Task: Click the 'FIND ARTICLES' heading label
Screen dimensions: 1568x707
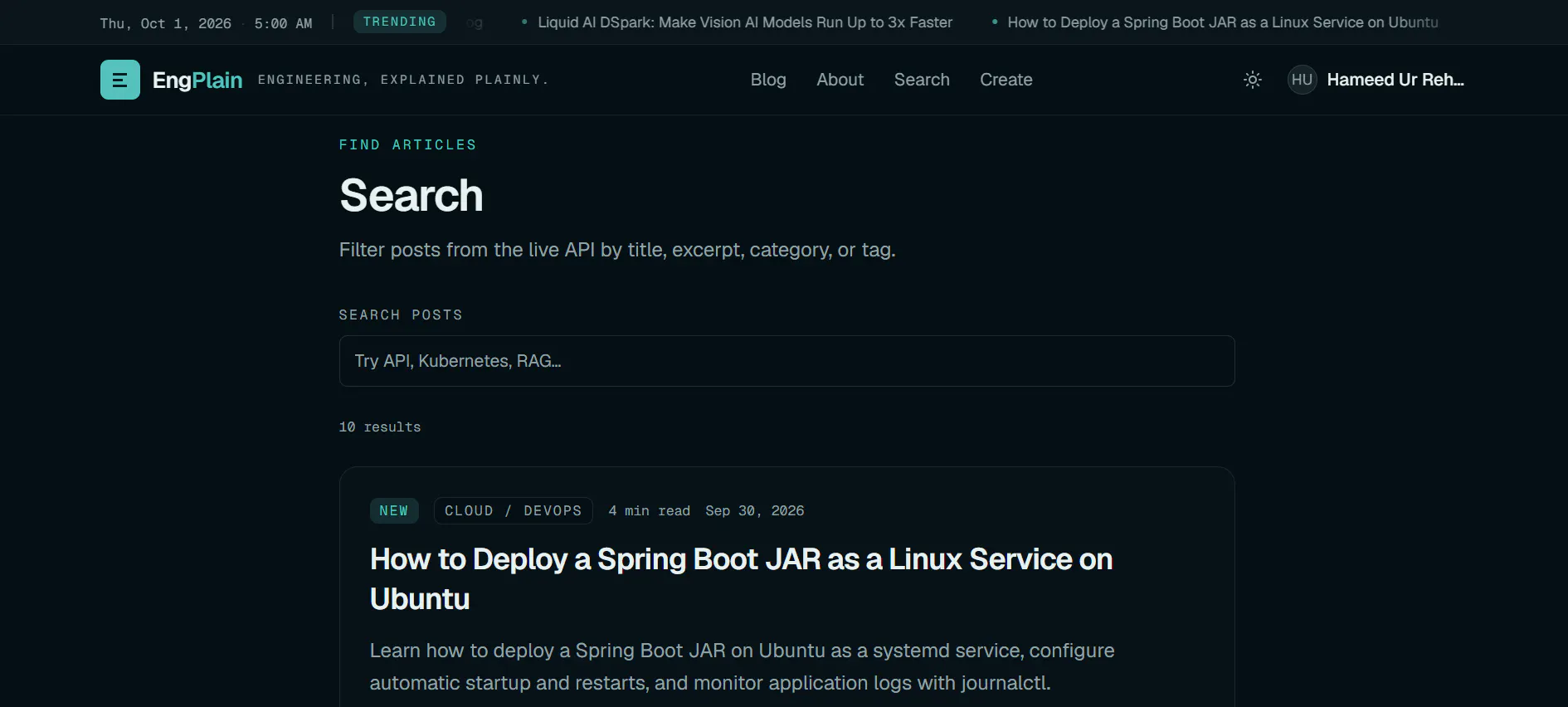Action: [x=407, y=144]
